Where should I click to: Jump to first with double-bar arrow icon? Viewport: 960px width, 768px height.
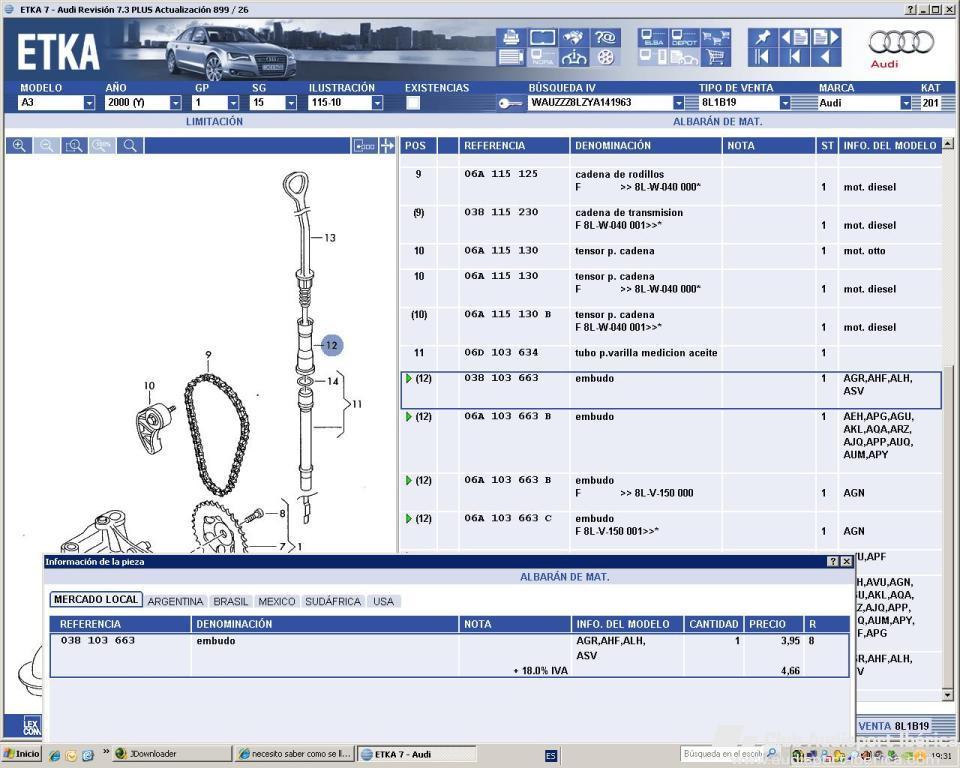click(762, 58)
